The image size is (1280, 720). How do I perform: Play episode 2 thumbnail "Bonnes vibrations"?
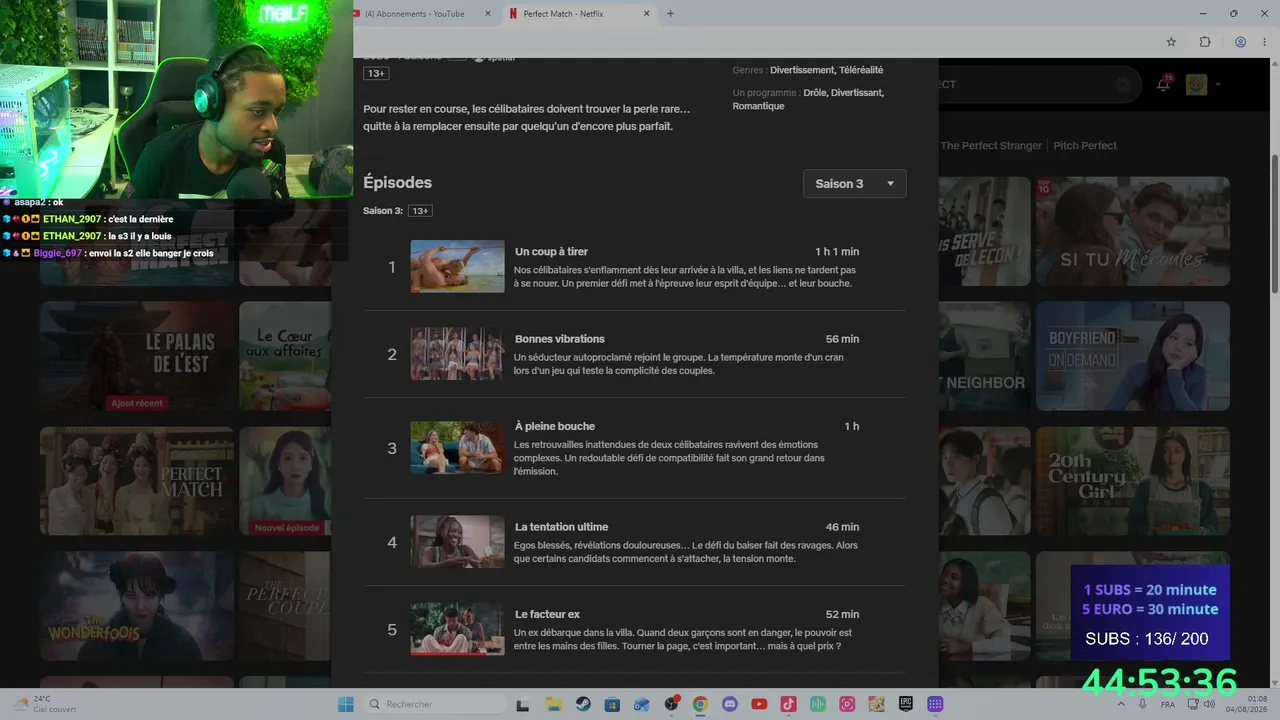[x=457, y=354]
